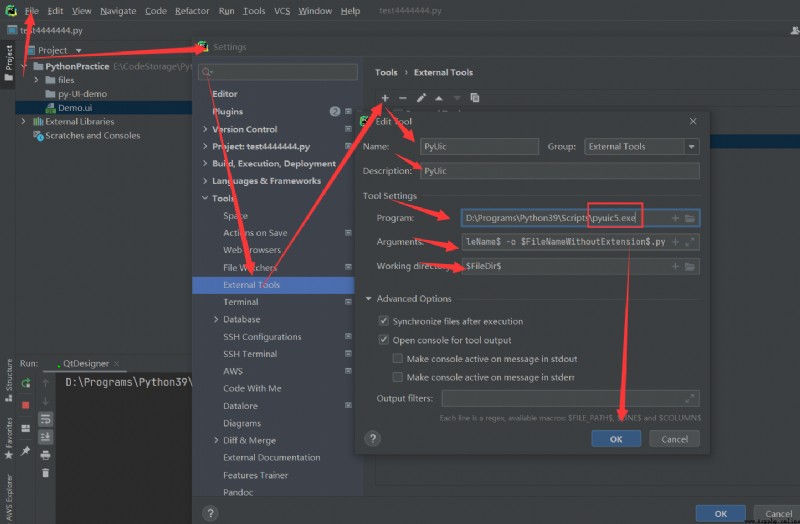Open Favorites tool window sidebar

(x=9, y=439)
